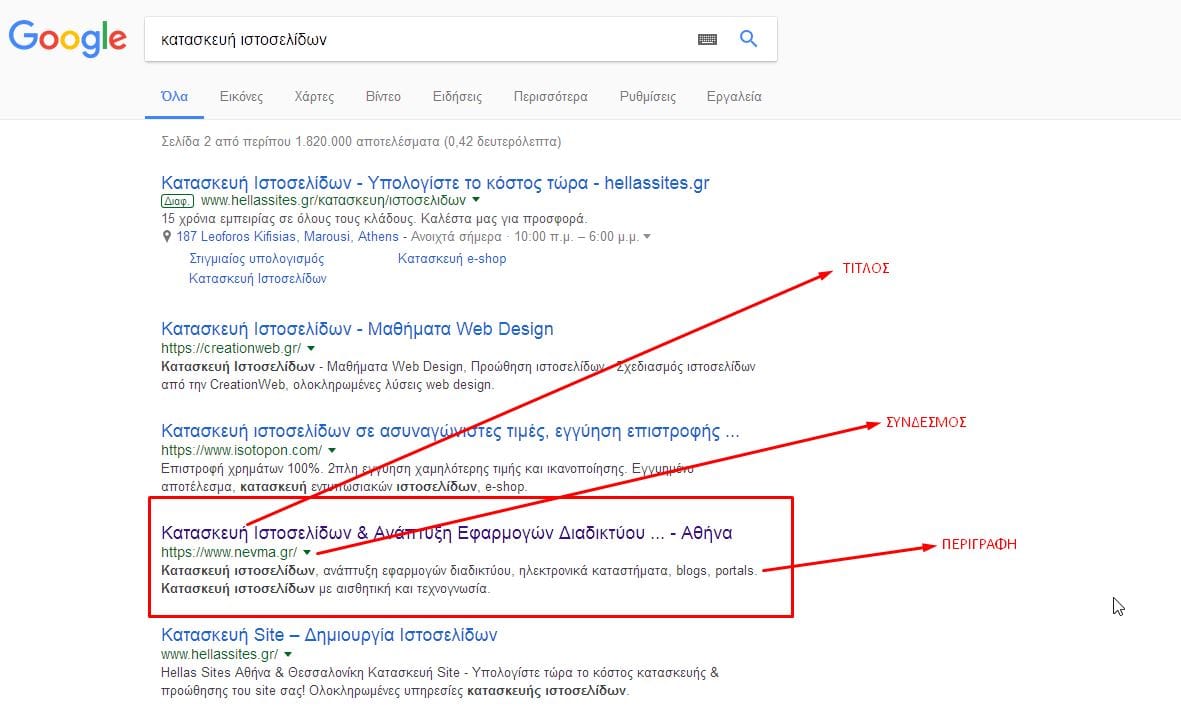Expand the arrow next to https://www.isotopon.com/
Image resolution: width=1181 pixels, height=710 pixels.
(332, 450)
